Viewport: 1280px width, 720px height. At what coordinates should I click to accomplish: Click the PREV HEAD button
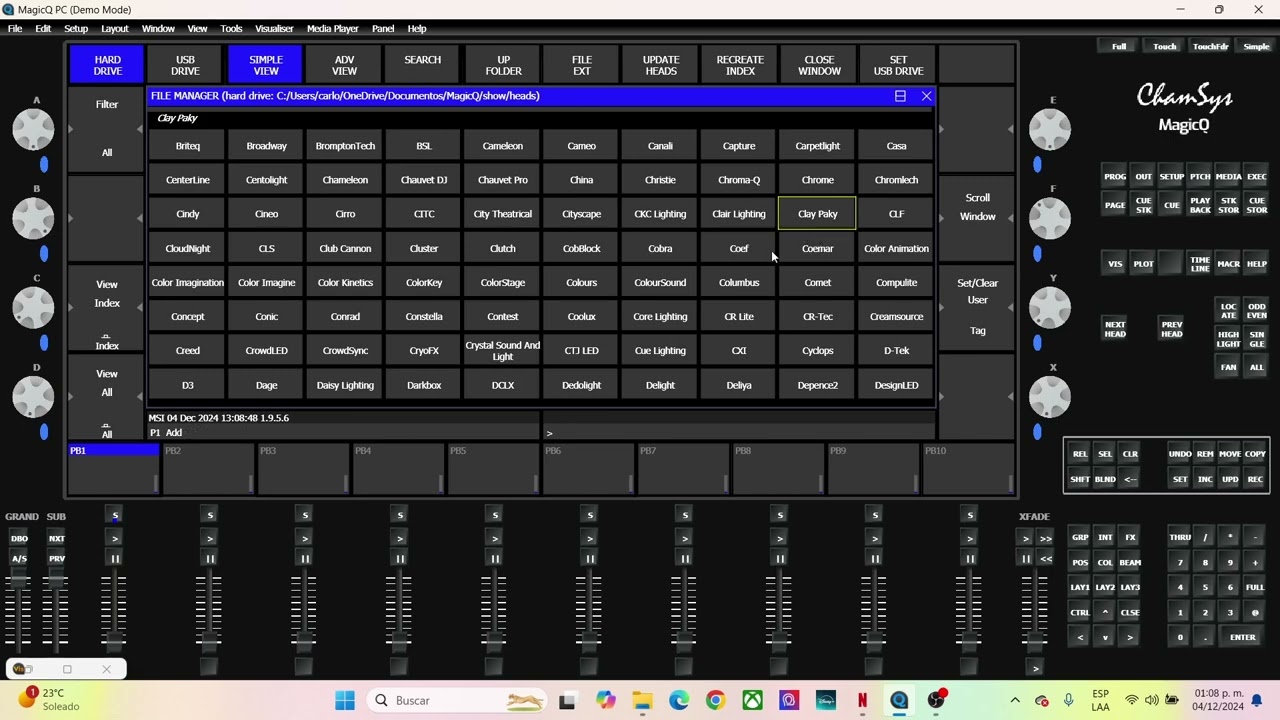1172,329
